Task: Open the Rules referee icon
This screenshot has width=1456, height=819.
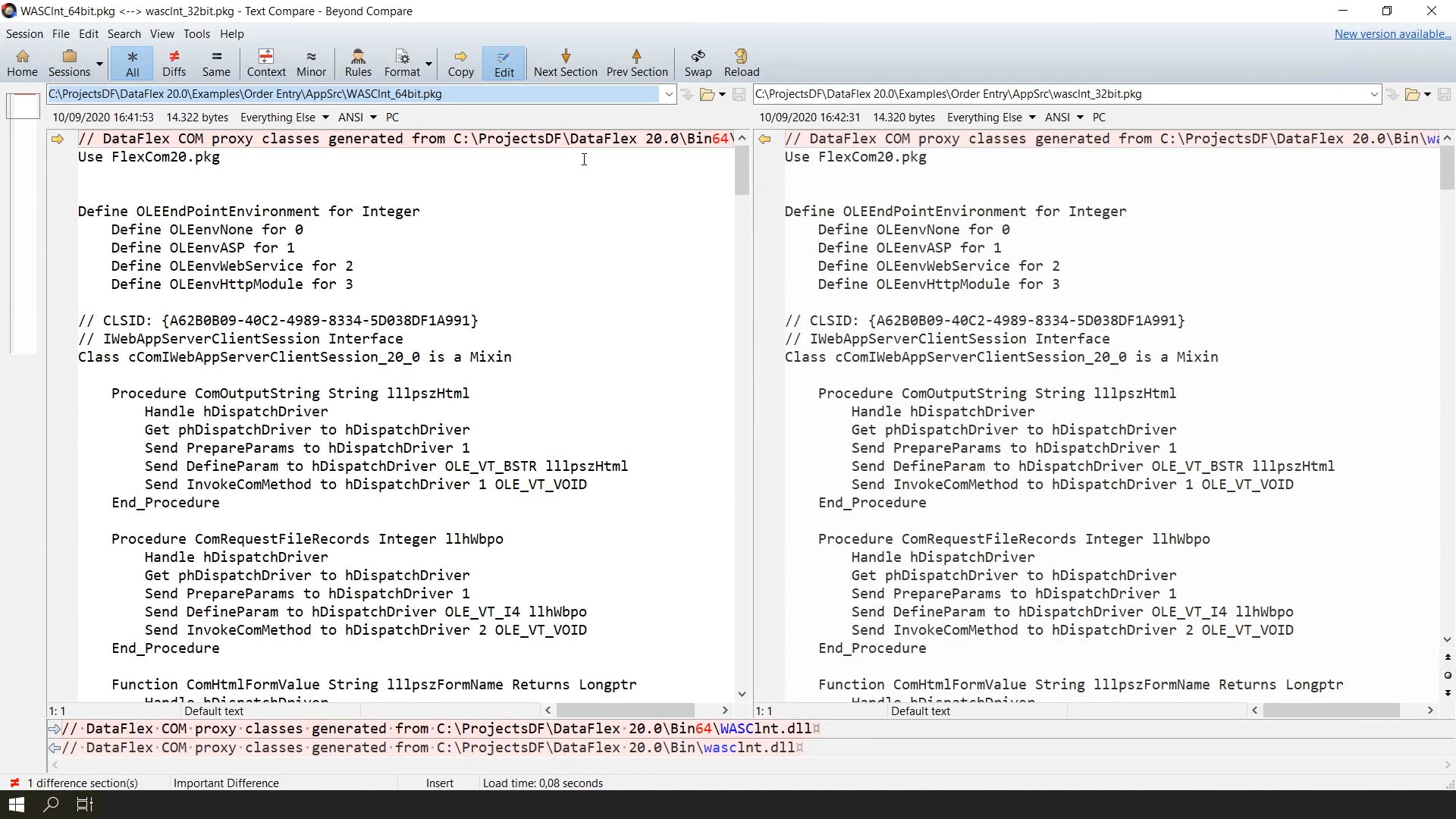Action: click(x=358, y=63)
